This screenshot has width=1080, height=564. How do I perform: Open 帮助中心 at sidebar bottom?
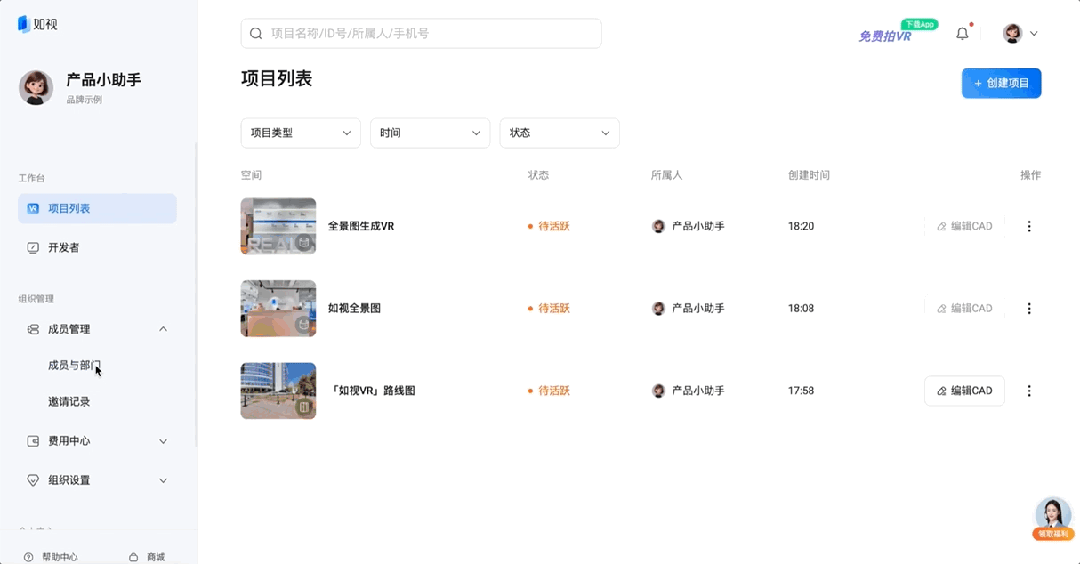pos(59,556)
